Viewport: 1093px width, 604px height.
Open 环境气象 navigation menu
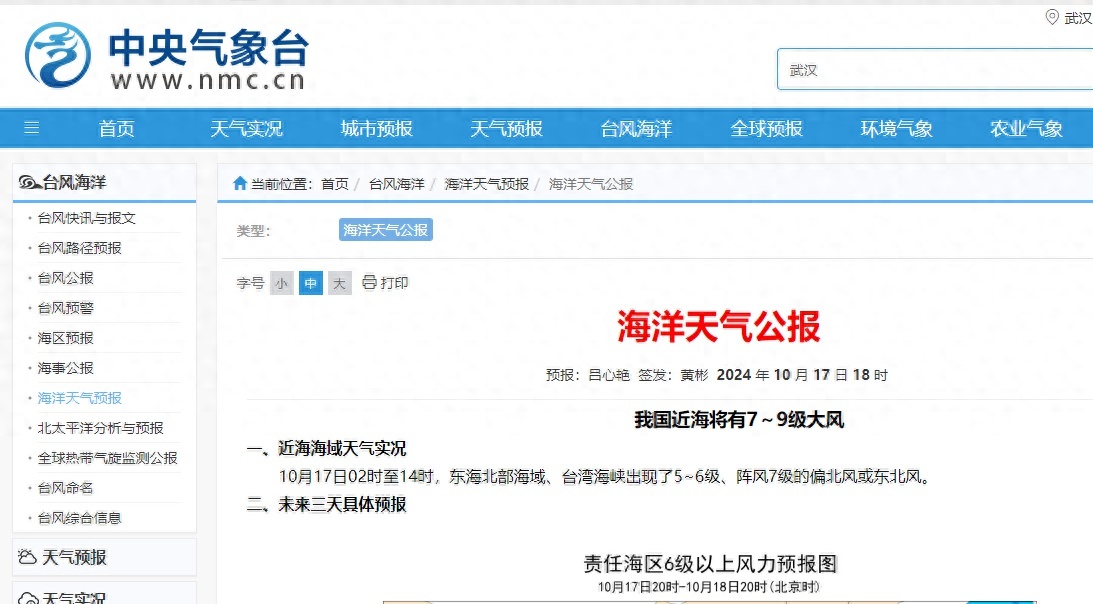(x=896, y=128)
